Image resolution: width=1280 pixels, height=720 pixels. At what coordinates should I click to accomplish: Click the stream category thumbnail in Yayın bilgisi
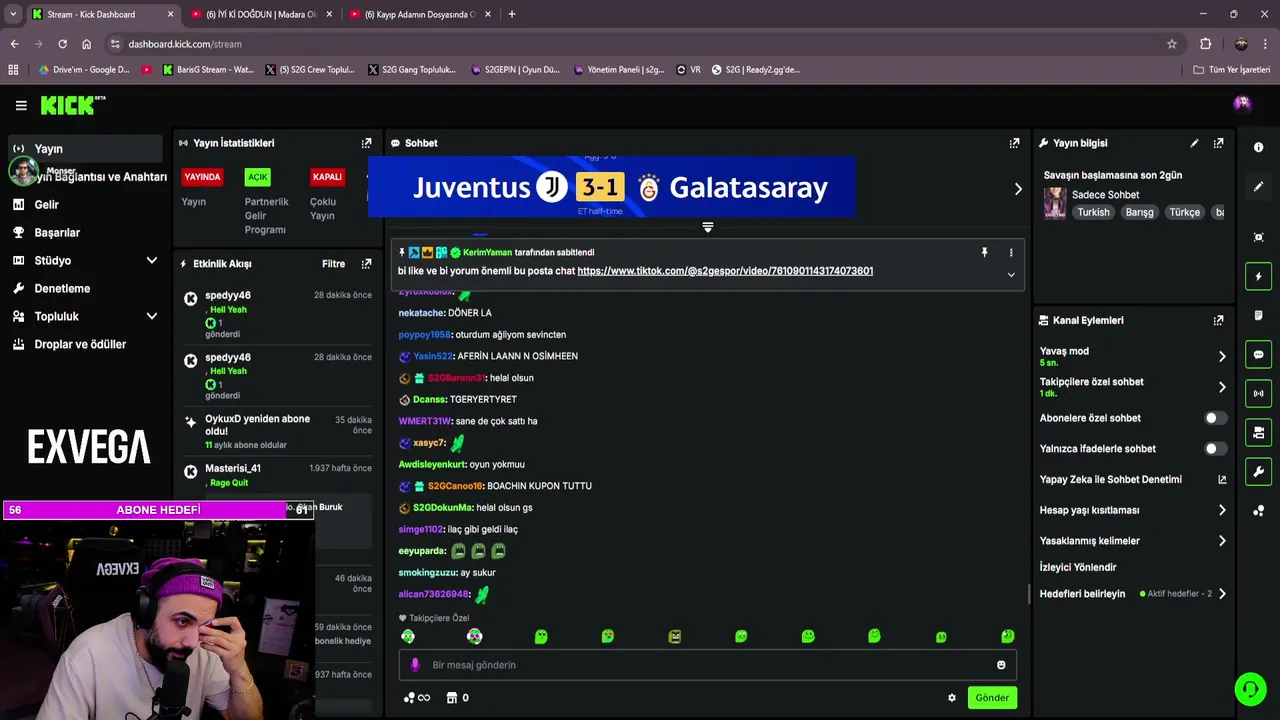pyautogui.click(x=1055, y=203)
